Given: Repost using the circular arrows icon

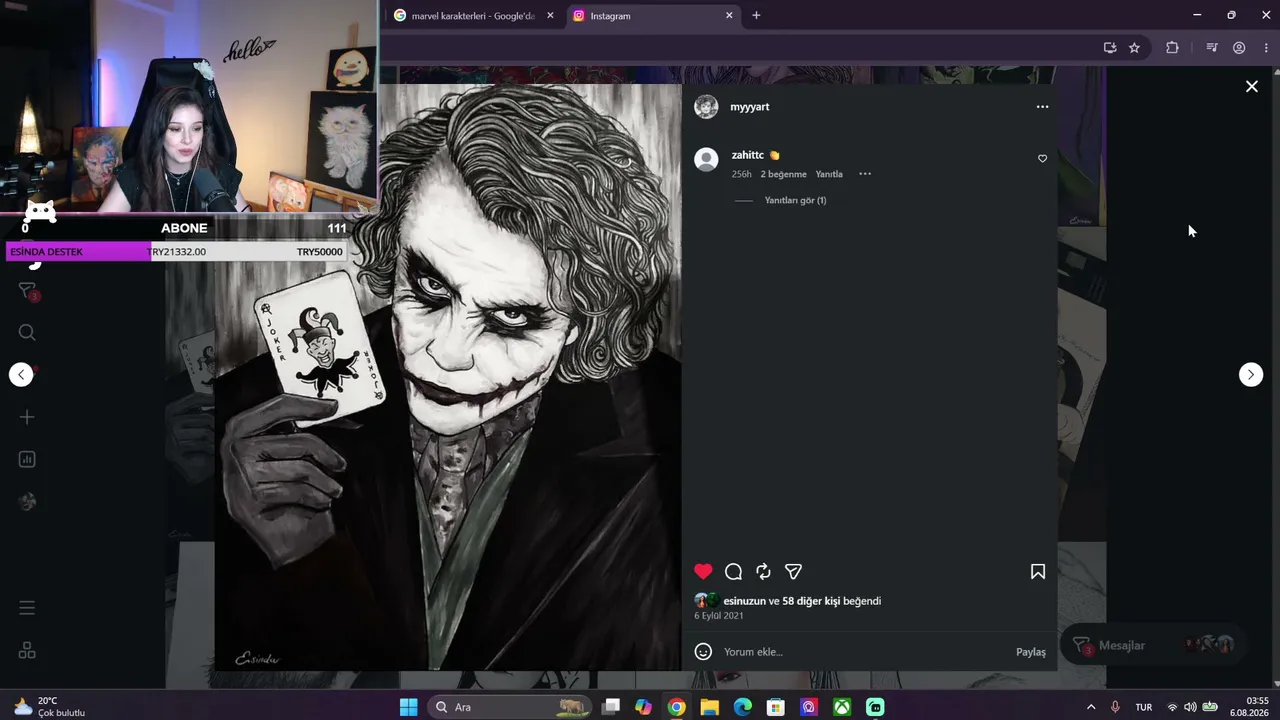Looking at the screenshot, I should click(763, 572).
